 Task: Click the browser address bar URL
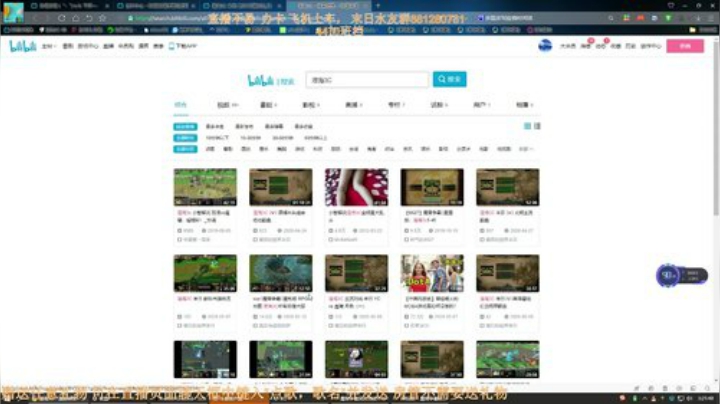170,18
